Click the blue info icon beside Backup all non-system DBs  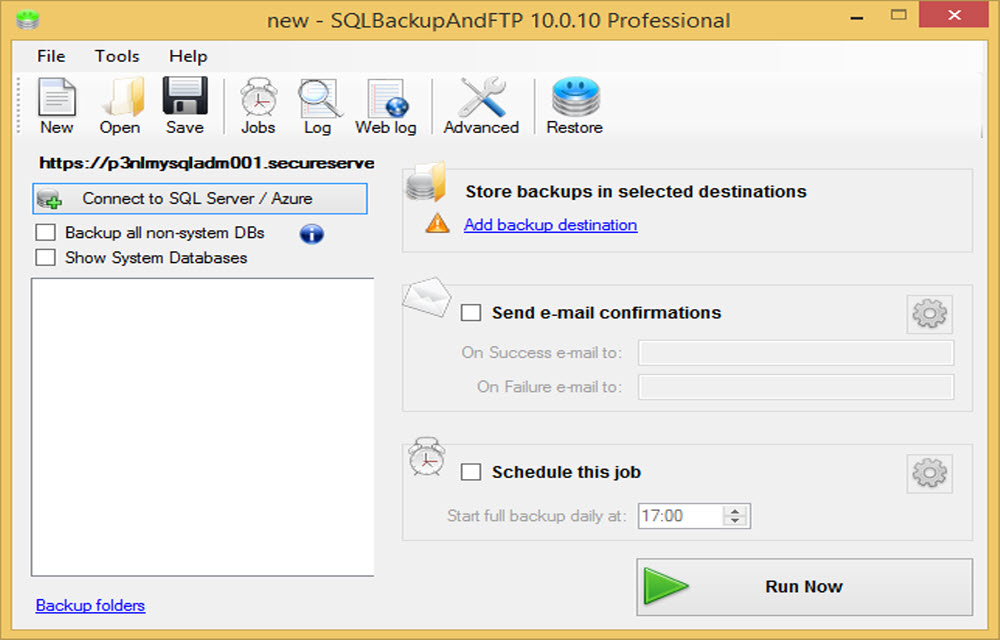tap(312, 234)
